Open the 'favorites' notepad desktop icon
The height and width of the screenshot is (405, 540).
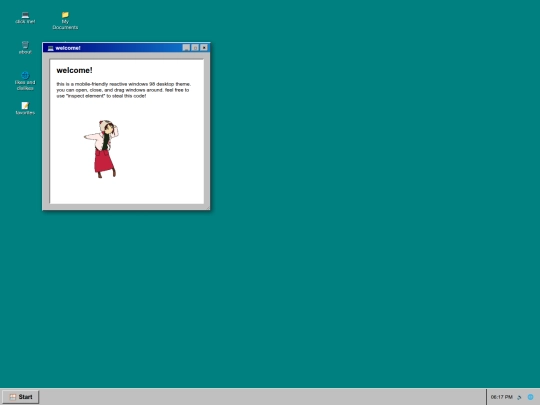point(25,108)
